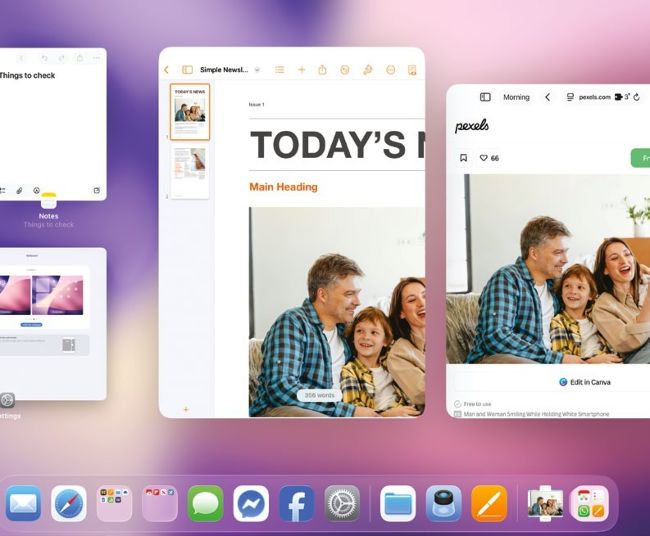Select the TODAY'S NEWS headline text
This screenshot has height=536, width=650.
pos(337,144)
